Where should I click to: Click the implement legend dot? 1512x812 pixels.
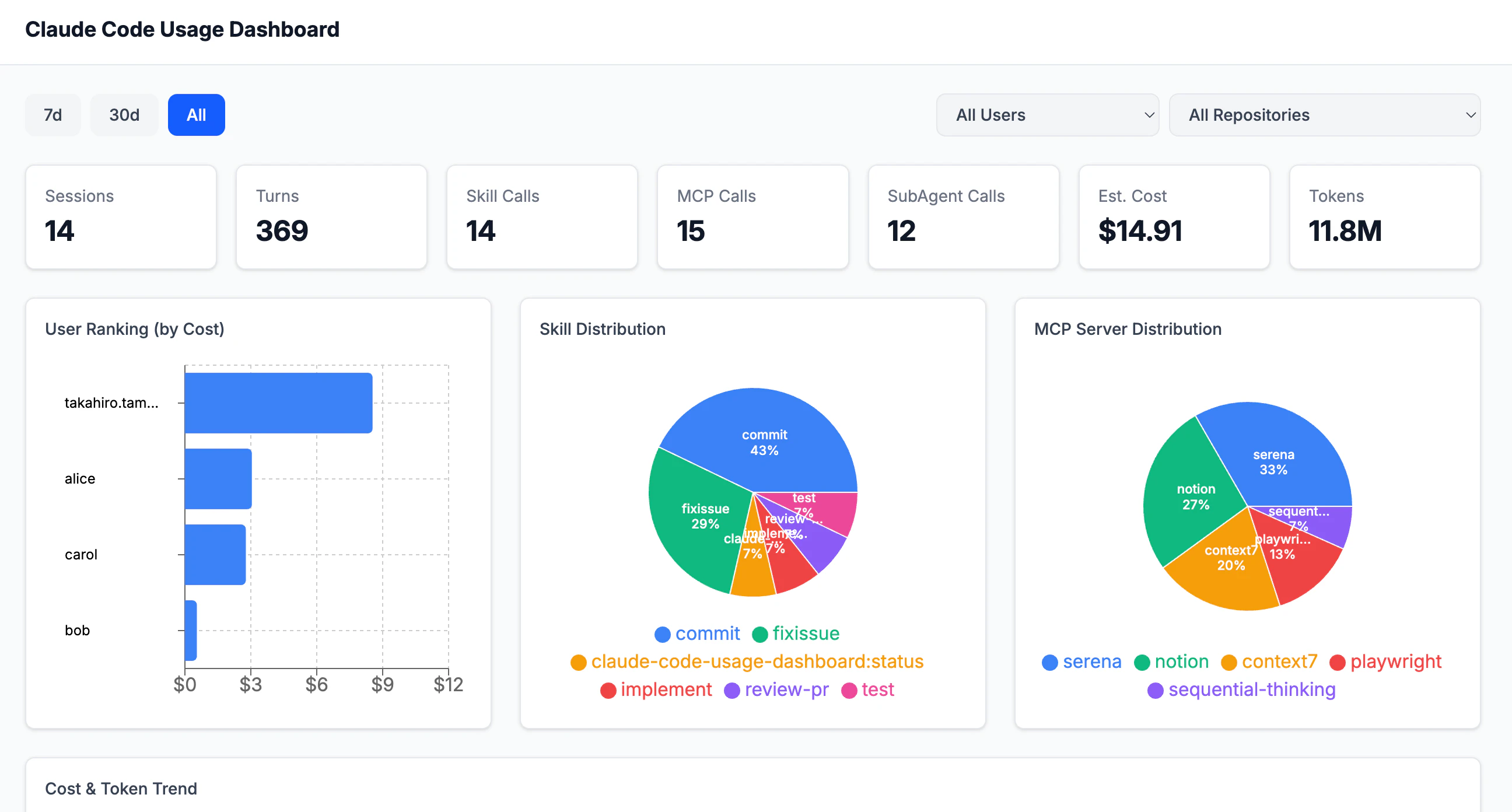click(x=608, y=690)
